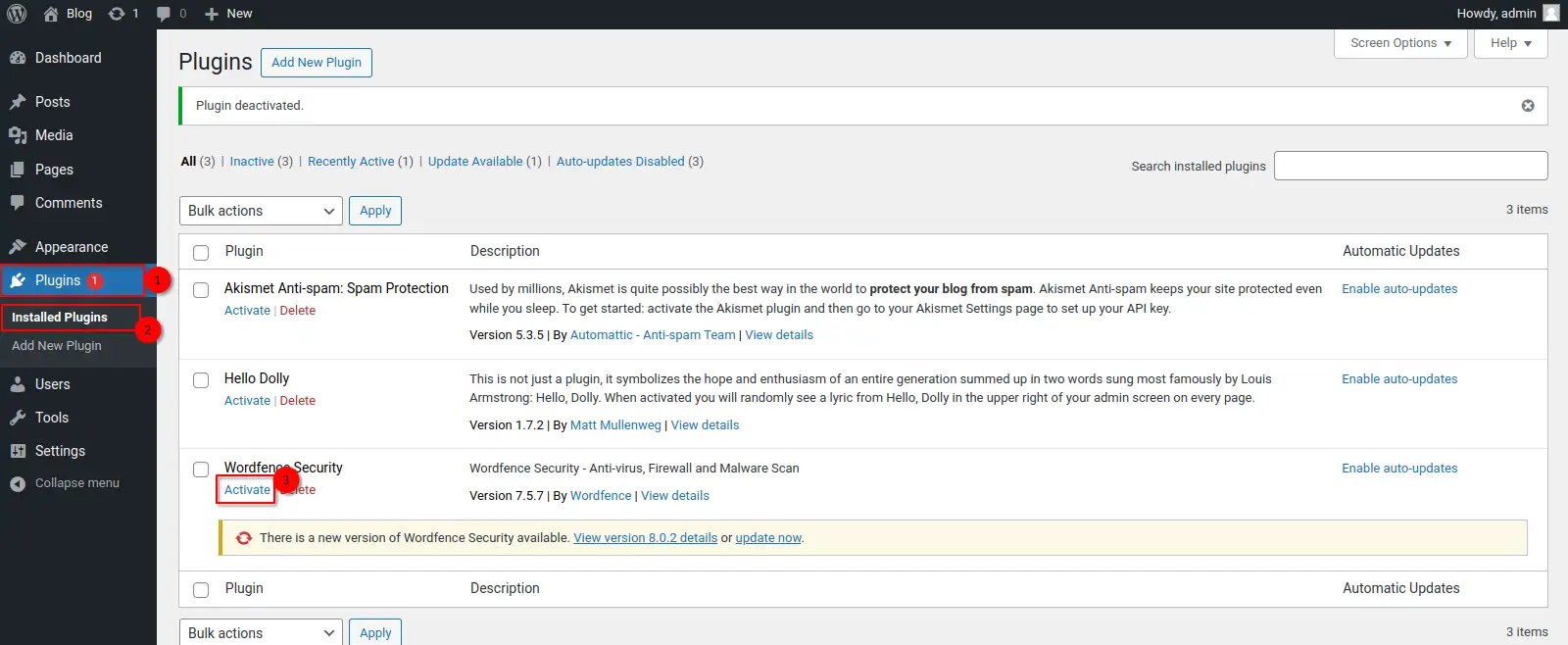Viewport: 1568px width, 645px height.
Task: Open Appearance via its paintbrush icon
Action: tap(18, 247)
